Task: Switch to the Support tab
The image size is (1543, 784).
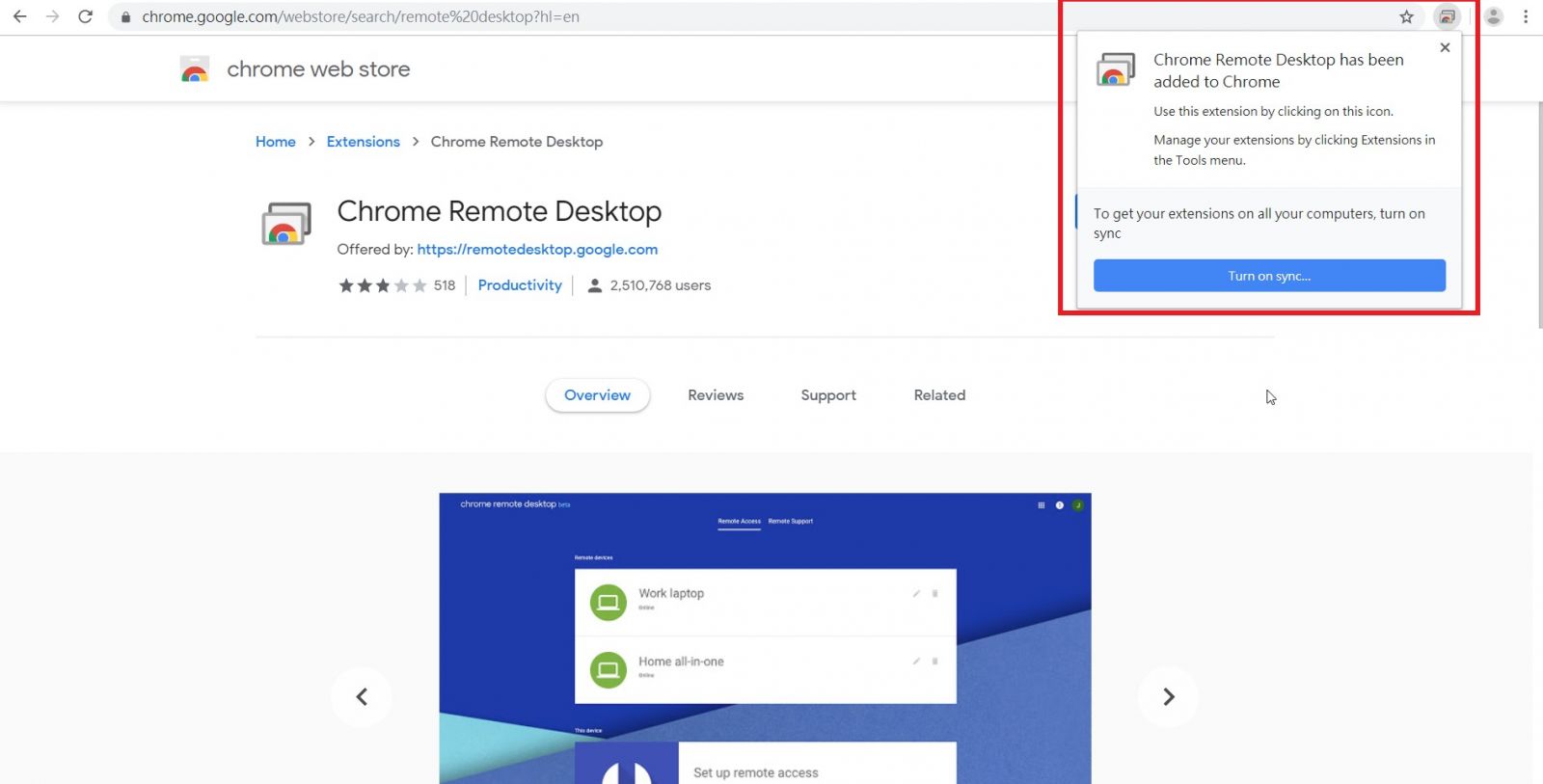Action: point(828,395)
